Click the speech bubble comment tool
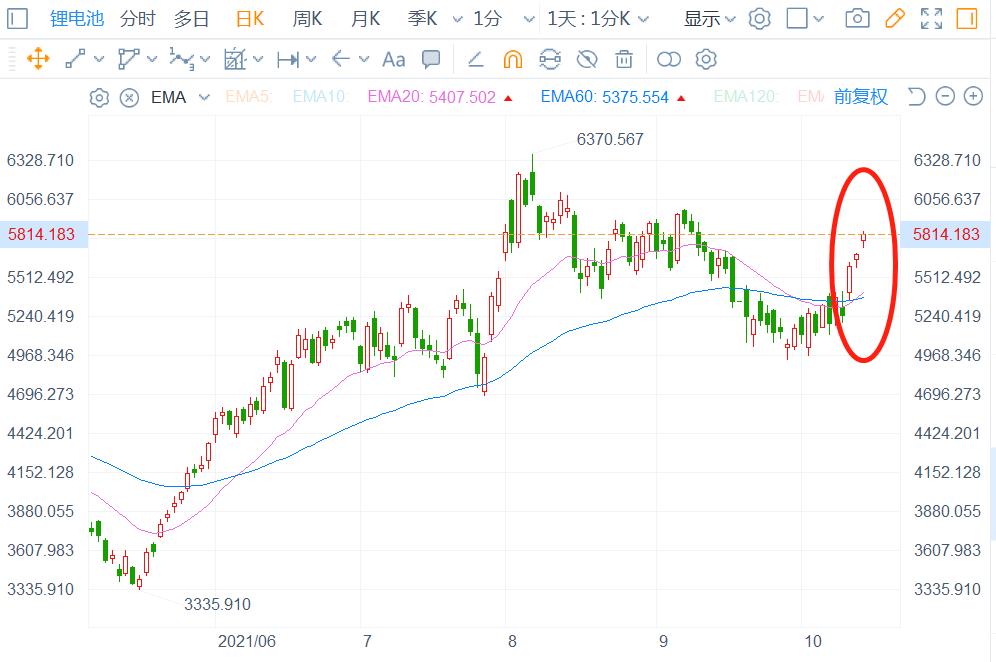Viewport: 996px width, 662px height. tap(431, 59)
